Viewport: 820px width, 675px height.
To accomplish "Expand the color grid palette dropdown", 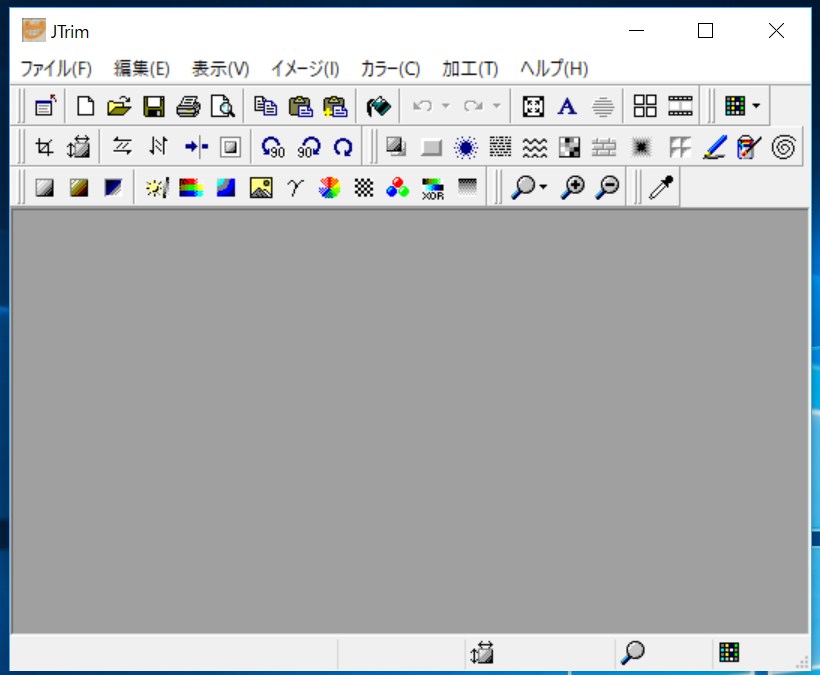I will [x=756, y=106].
